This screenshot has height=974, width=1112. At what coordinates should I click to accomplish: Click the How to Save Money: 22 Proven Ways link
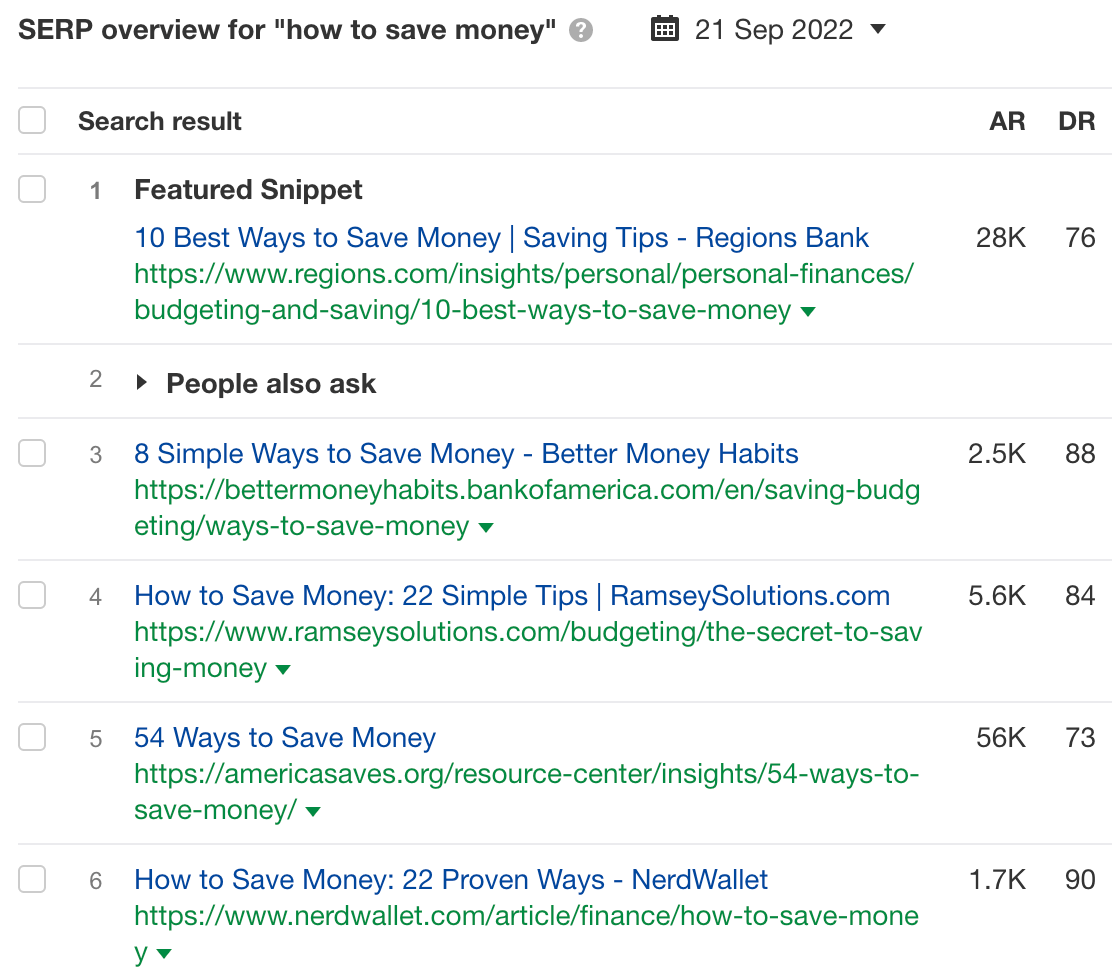[x=451, y=879]
